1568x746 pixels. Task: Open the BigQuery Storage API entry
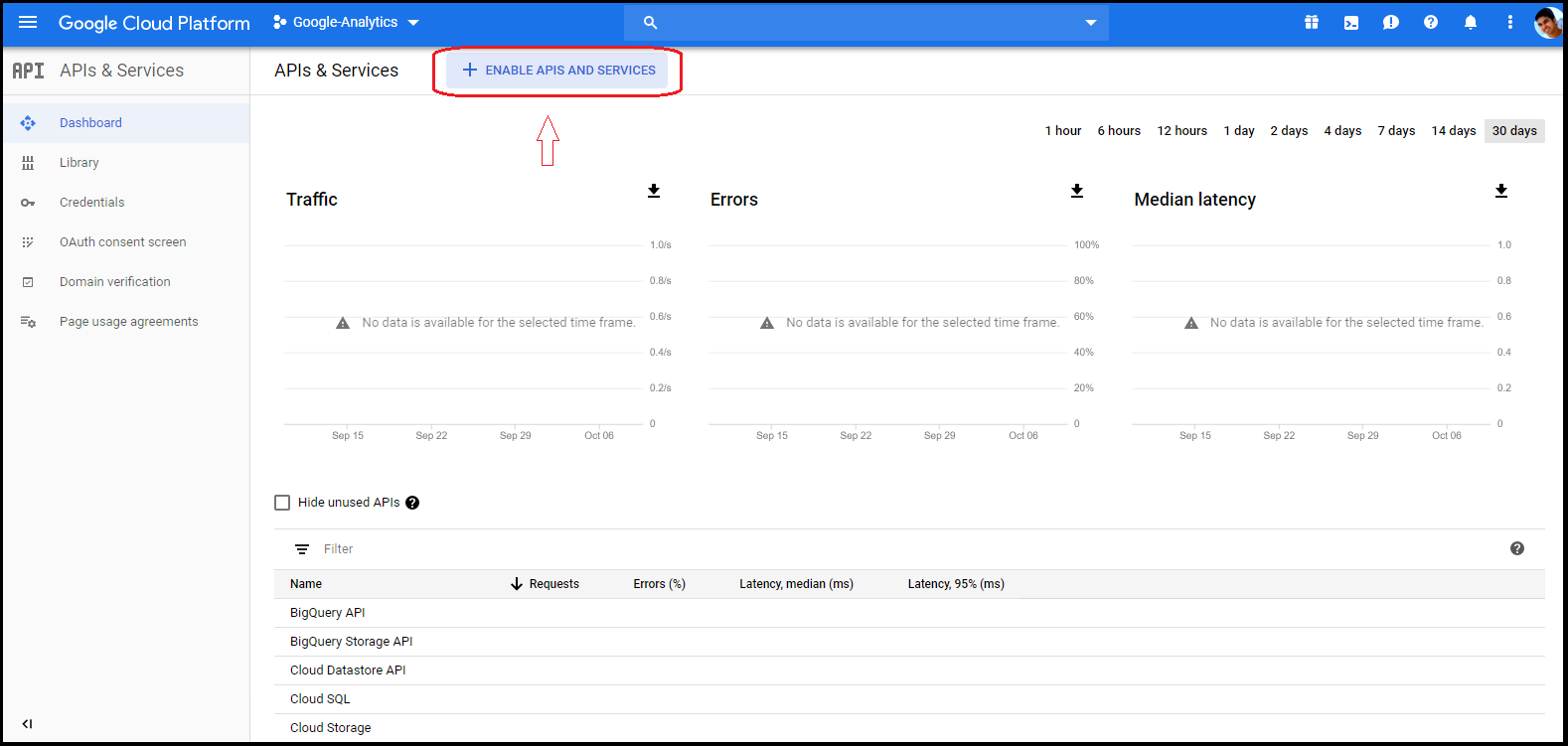click(352, 642)
